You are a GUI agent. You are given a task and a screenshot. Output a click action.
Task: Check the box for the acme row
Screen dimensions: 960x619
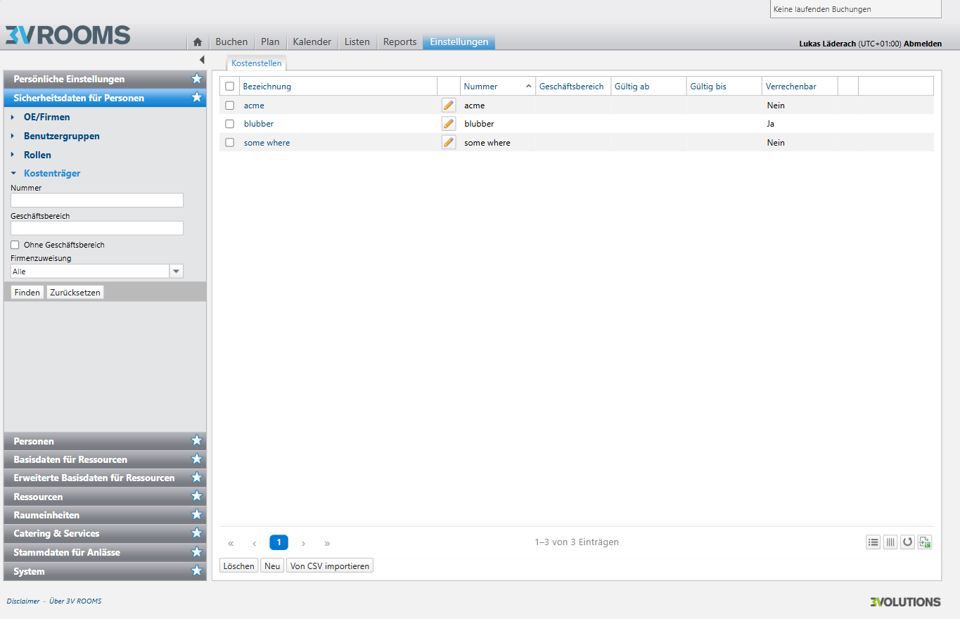[x=230, y=105]
